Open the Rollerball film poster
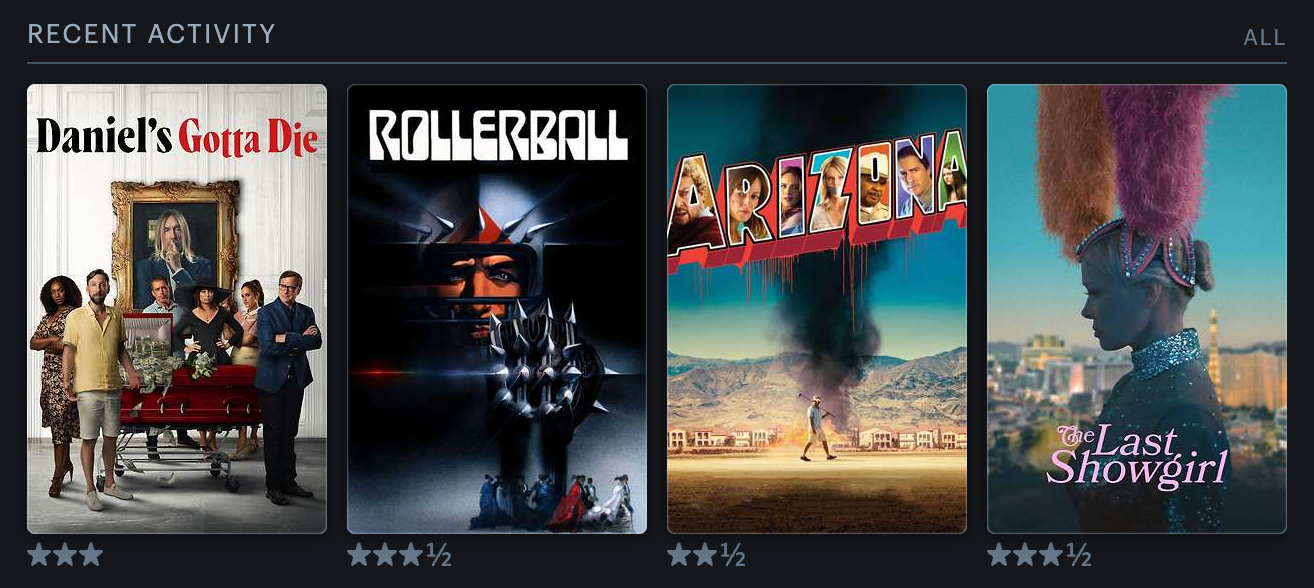1314x588 pixels. [497, 309]
